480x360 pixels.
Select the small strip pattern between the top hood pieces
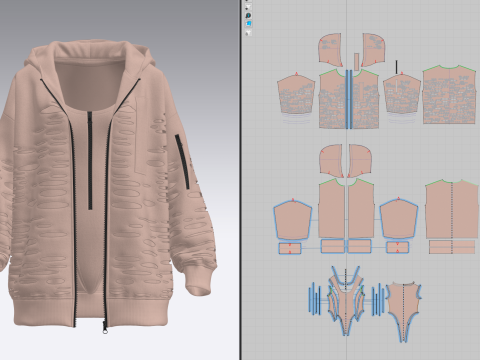pyautogui.click(x=356, y=62)
